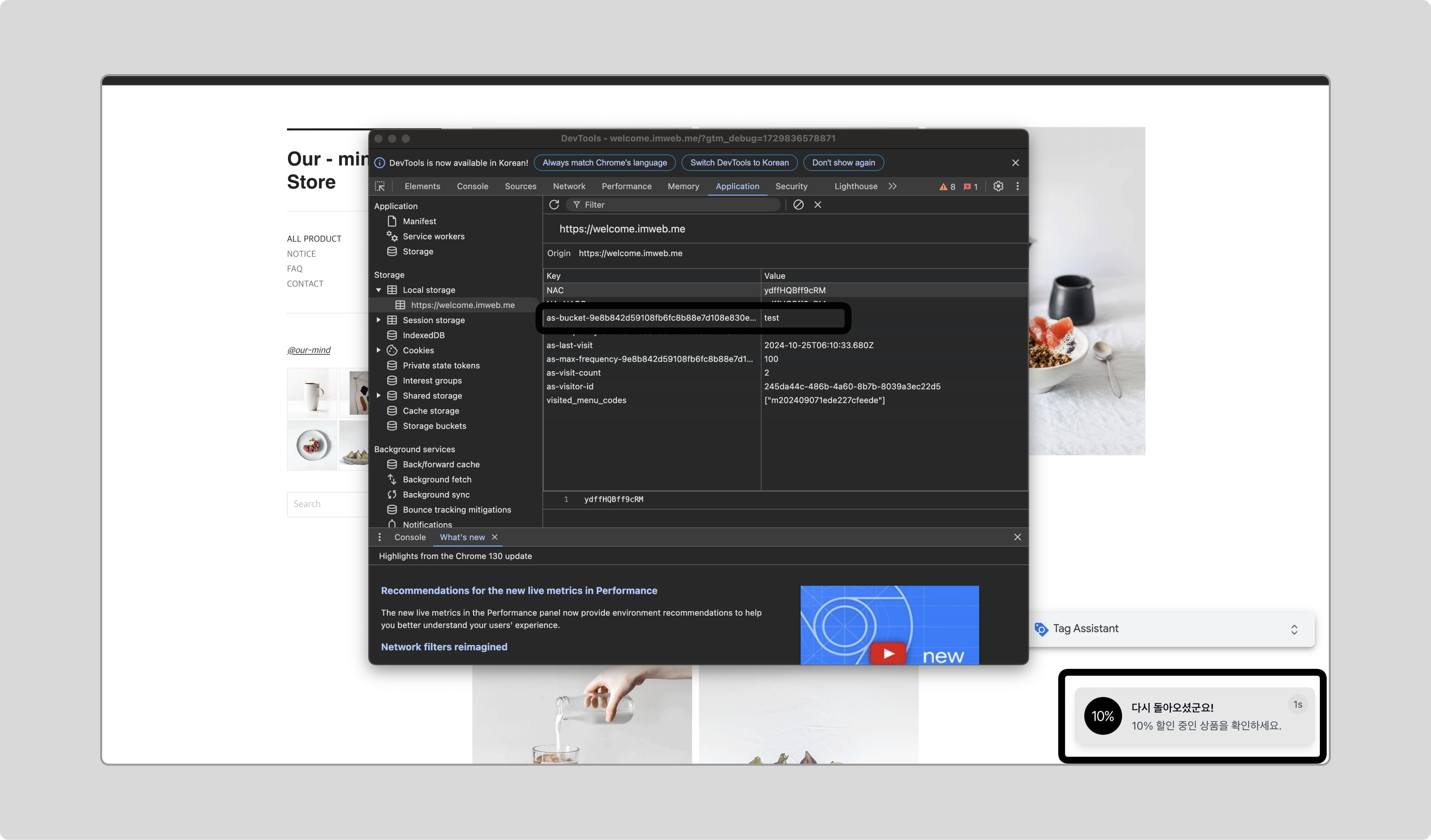Switch to the Performance tab
1431x840 pixels.
point(626,186)
